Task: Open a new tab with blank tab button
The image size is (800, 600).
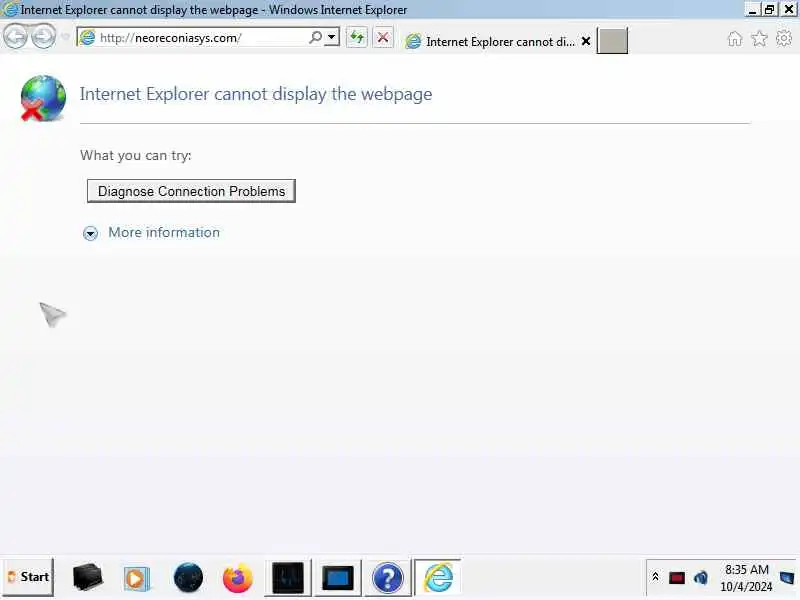Action: pos(612,41)
